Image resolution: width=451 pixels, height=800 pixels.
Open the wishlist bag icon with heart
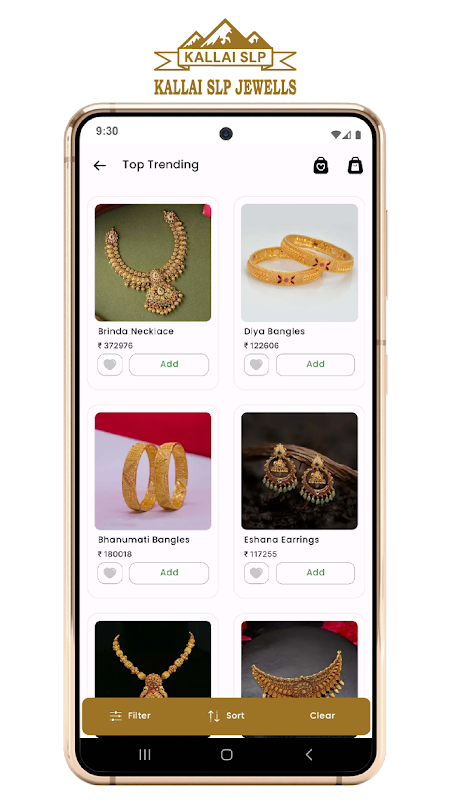click(x=320, y=165)
